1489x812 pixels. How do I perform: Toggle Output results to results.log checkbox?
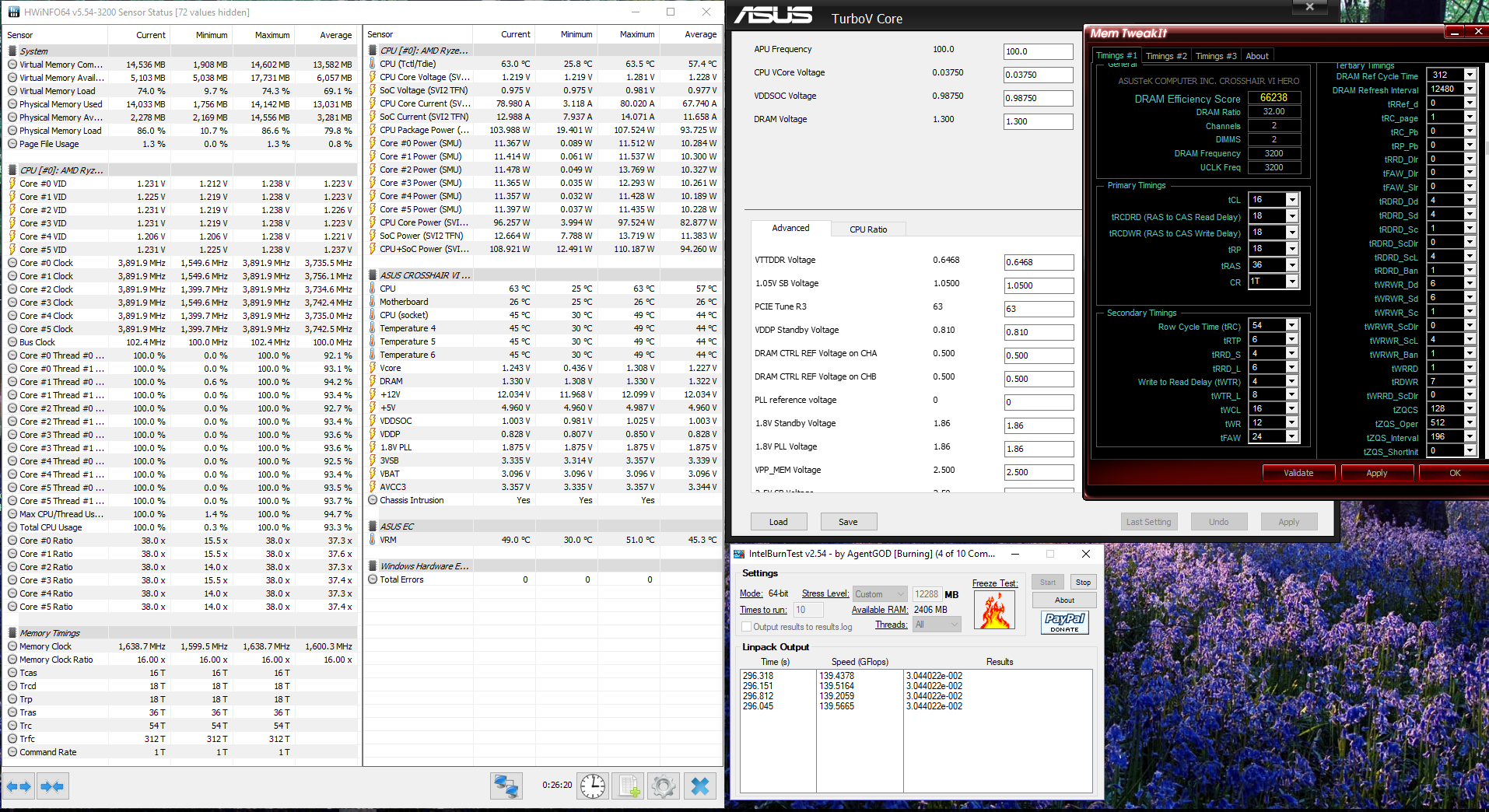click(x=747, y=627)
